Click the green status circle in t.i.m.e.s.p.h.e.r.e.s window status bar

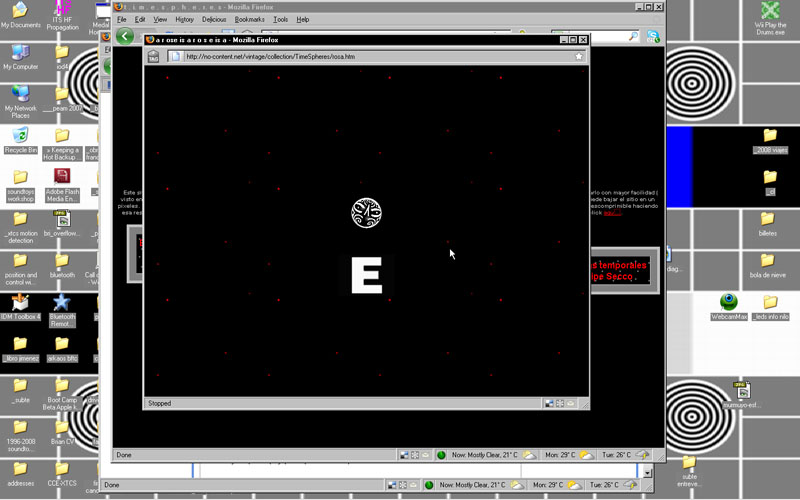click(x=441, y=455)
